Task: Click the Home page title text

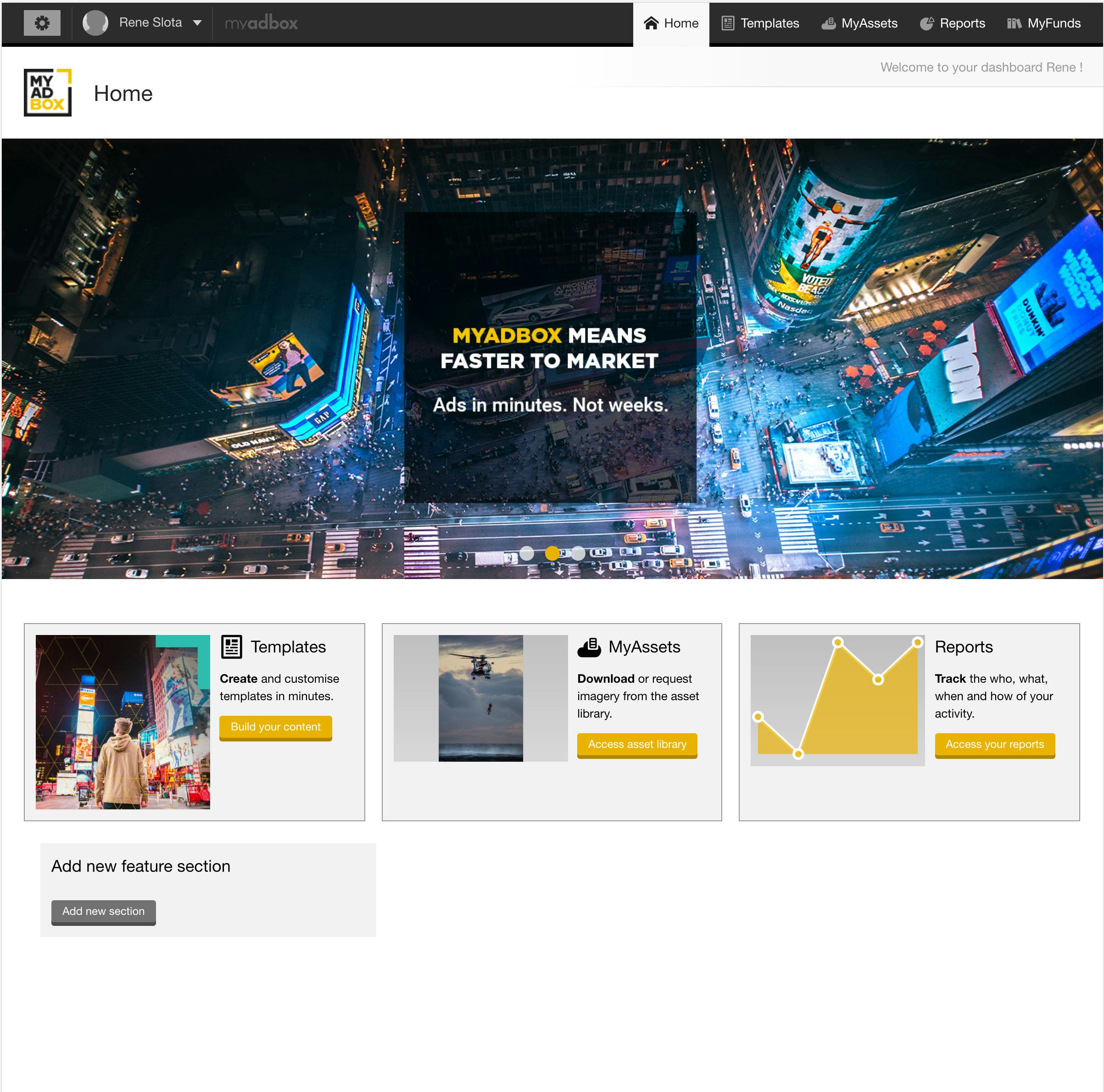Action: [x=123, y=93]
